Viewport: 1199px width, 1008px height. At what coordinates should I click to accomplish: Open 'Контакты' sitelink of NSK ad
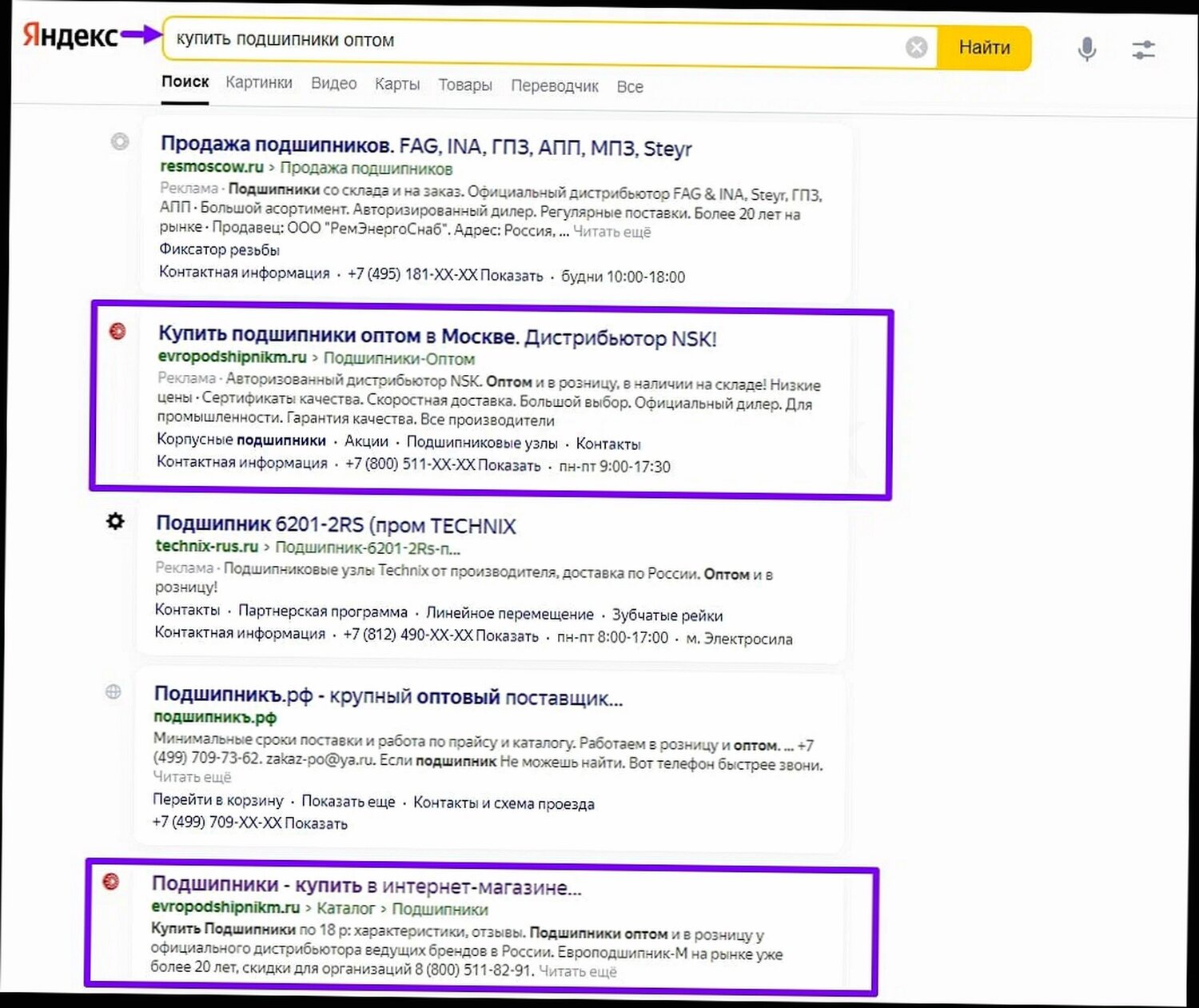[608, 444]
